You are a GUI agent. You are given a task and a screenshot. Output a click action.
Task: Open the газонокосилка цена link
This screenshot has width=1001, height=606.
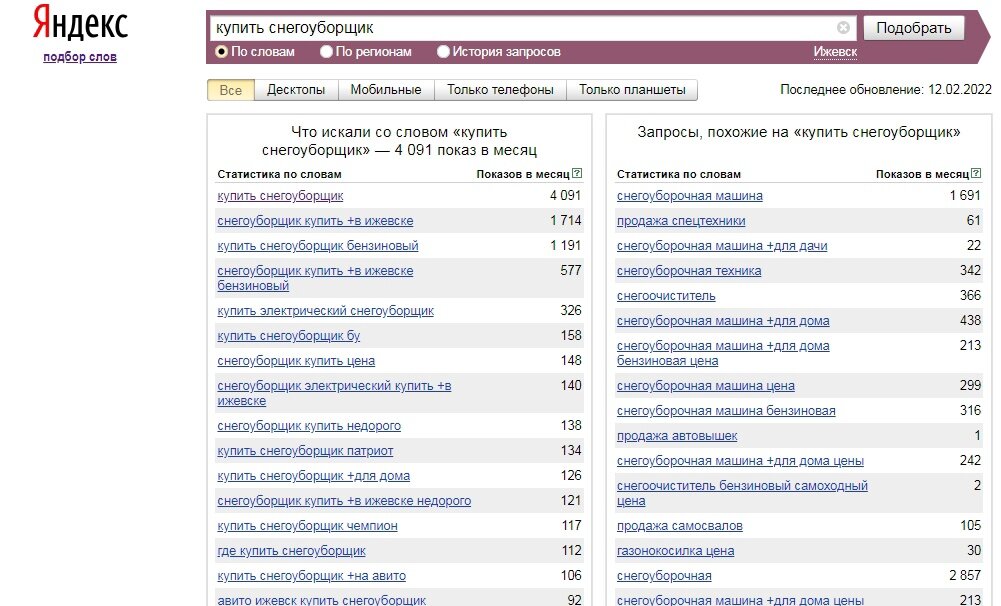point(675,550)
